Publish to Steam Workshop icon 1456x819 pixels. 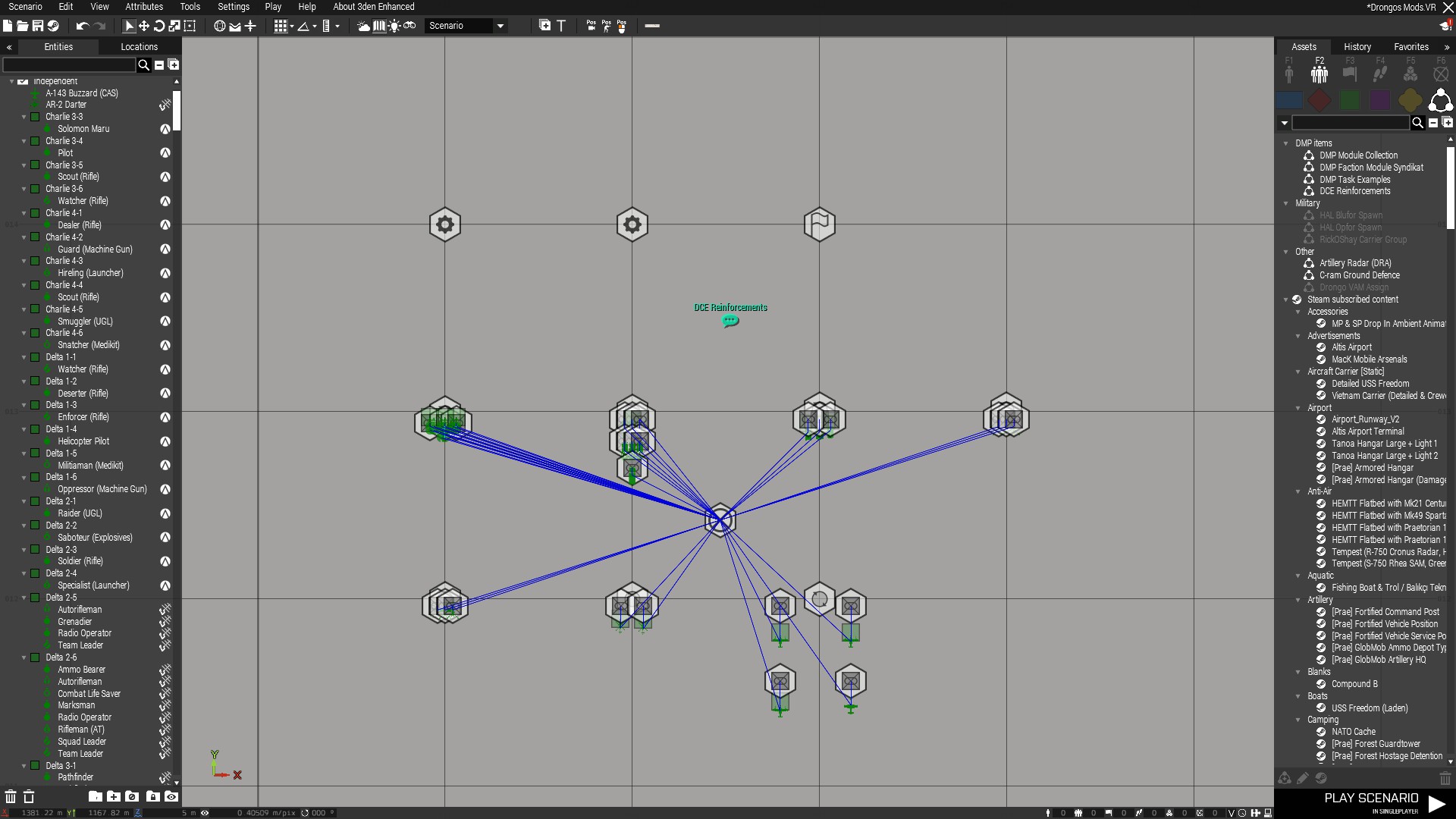[53, 26]
